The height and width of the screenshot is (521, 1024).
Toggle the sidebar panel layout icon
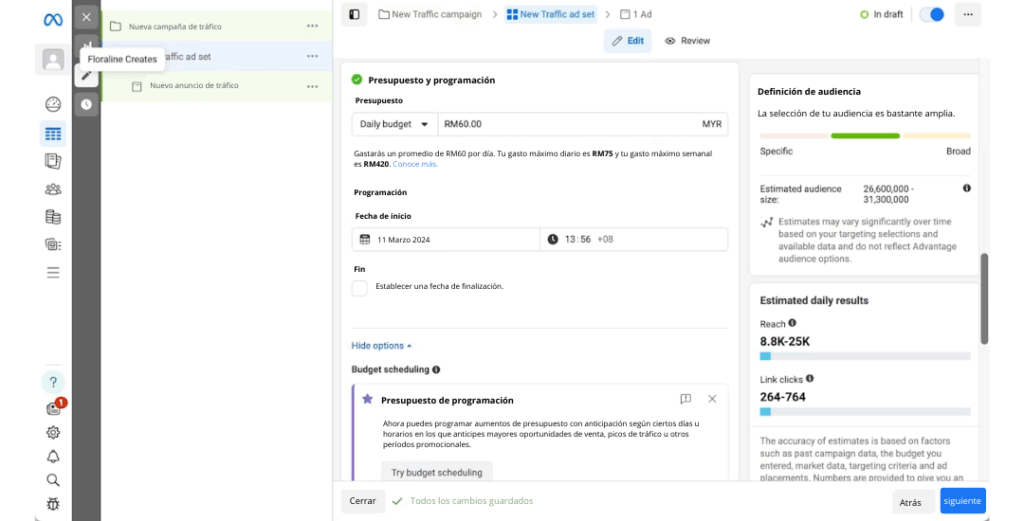pos(353,14)
